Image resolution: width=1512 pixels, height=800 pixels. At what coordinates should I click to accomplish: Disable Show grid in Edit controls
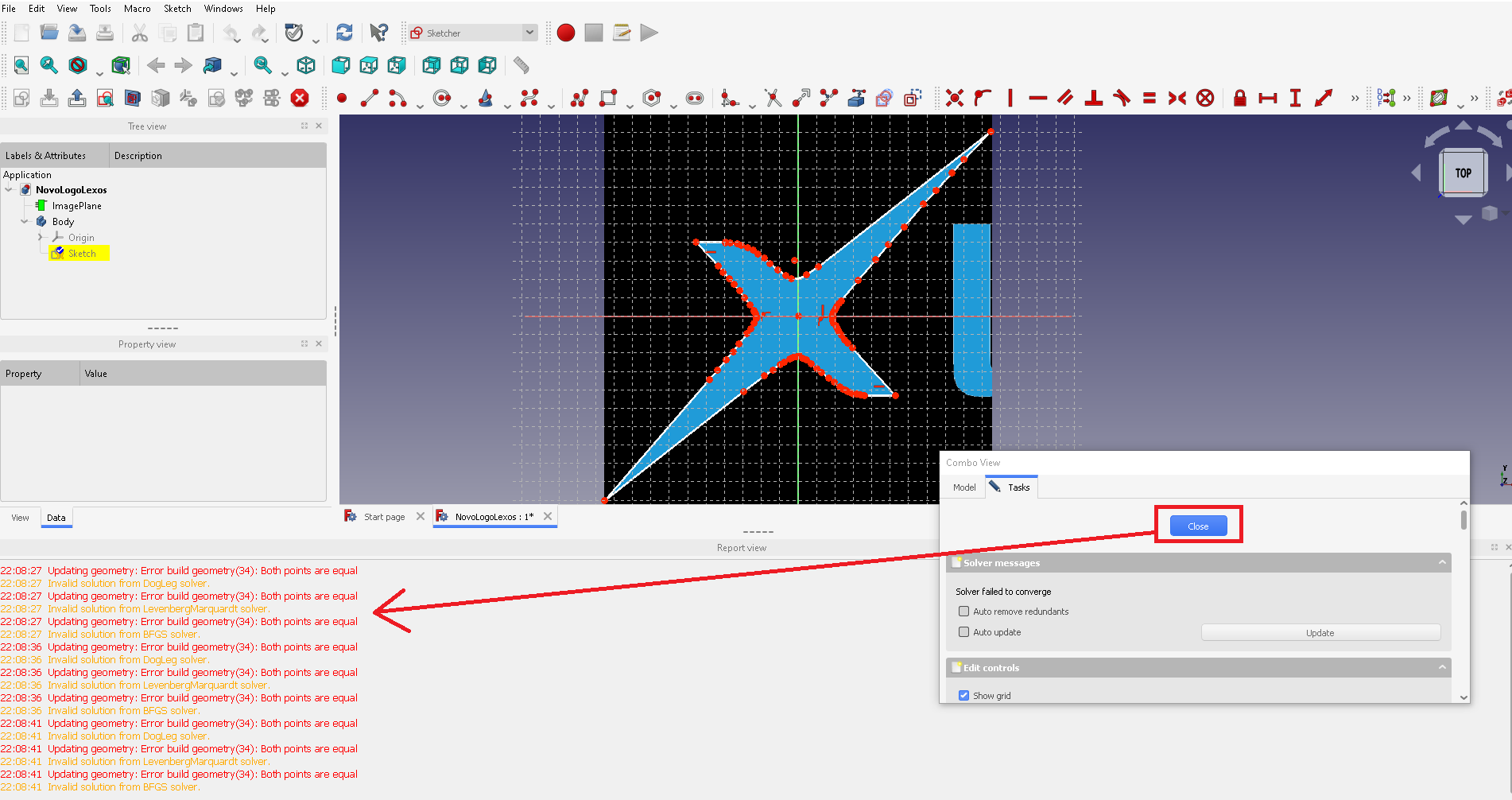(963, 695)
